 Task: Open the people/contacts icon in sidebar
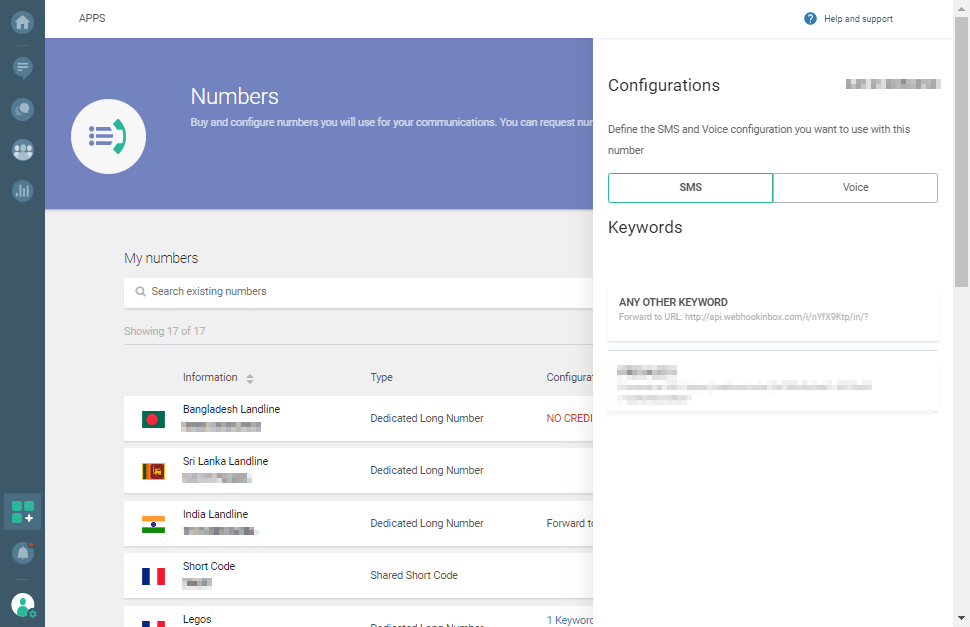(x=22, y=150)
